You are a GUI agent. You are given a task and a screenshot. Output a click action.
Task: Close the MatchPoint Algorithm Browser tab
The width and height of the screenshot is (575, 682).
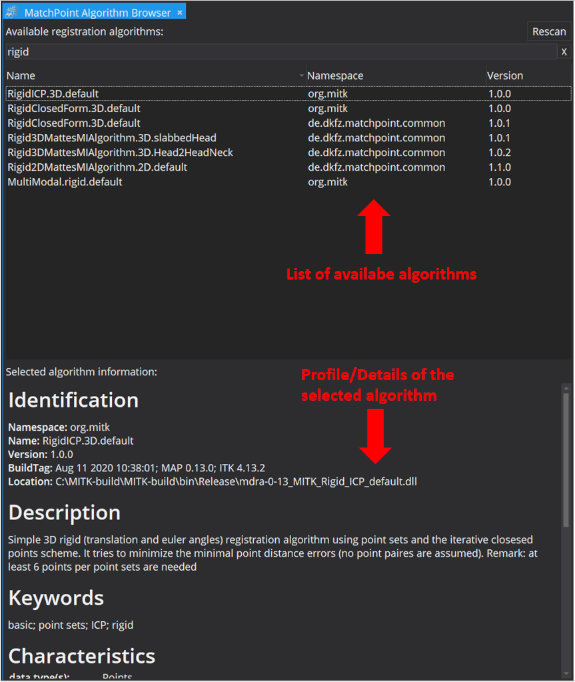pyautogui.click(x=180, y=13)
